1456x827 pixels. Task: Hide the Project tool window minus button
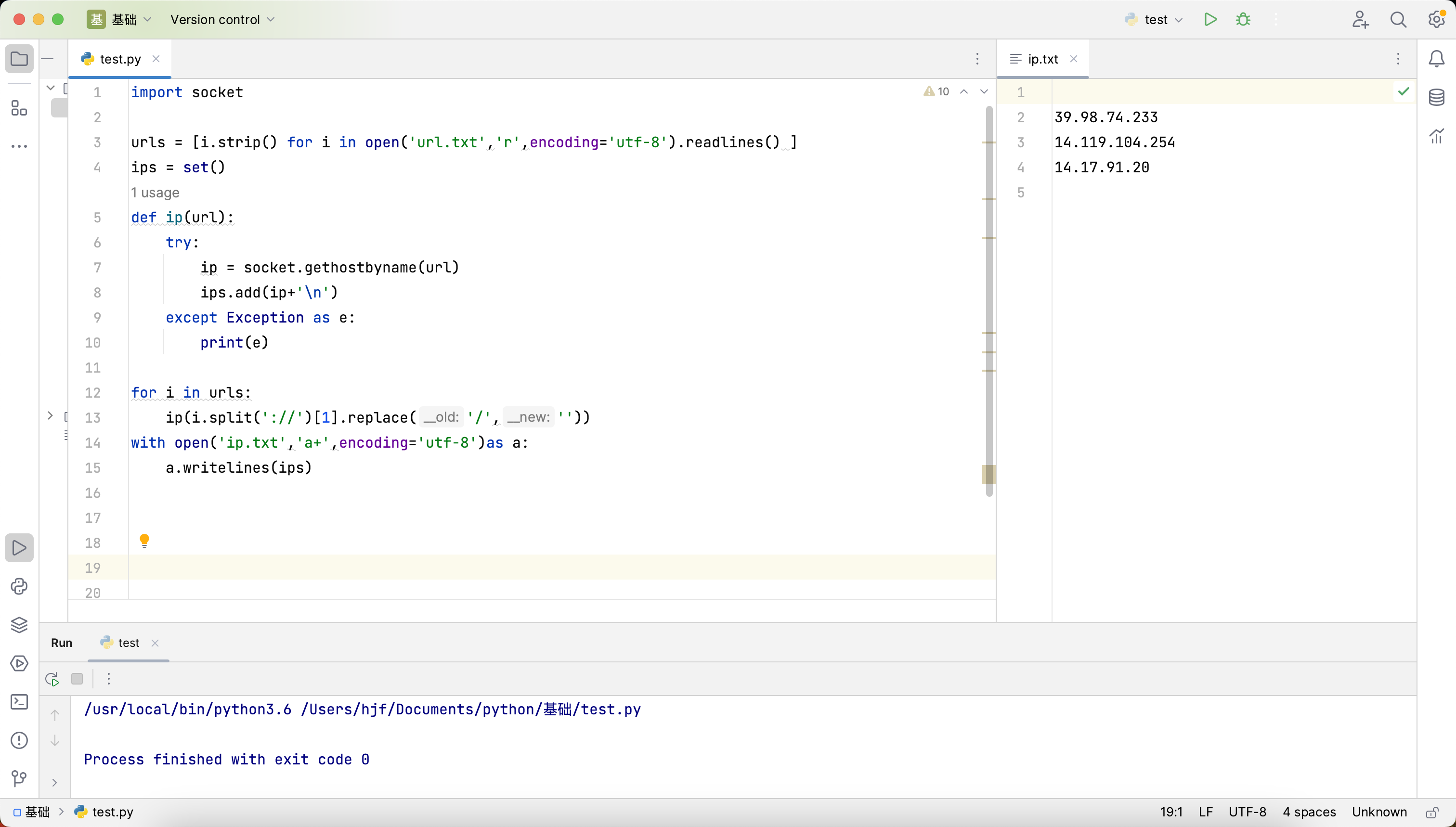[x=48, y=59]
